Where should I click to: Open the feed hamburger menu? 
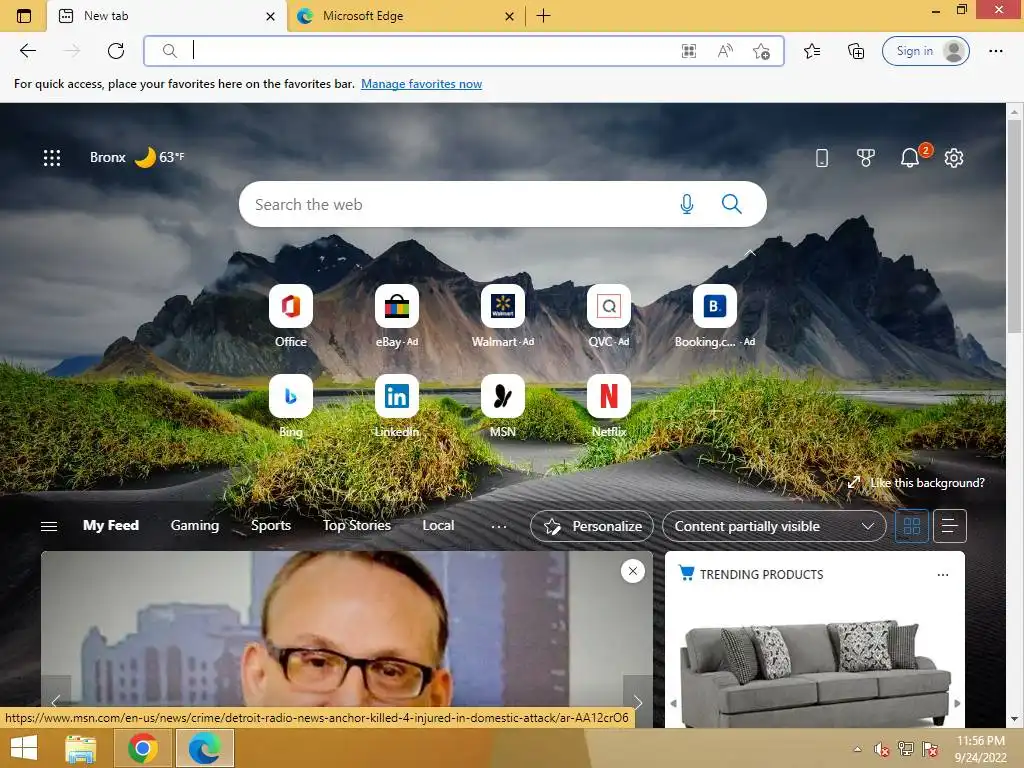pos(49,526)
